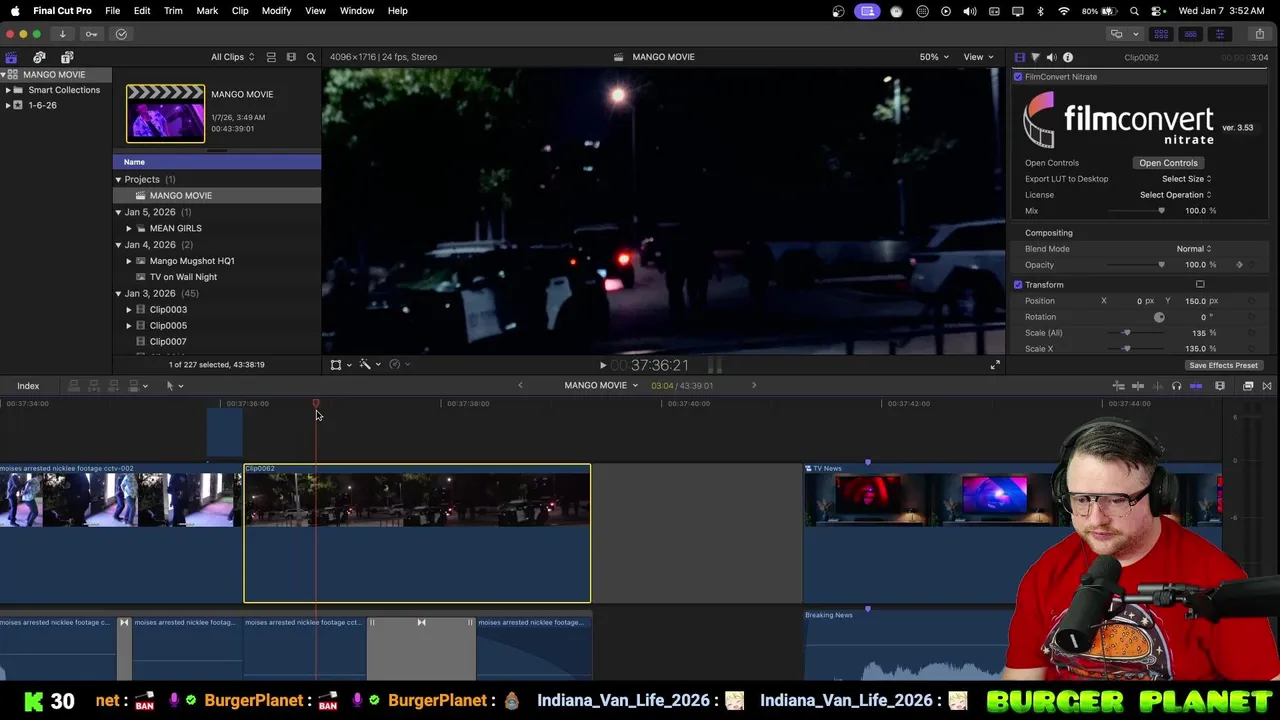Image resolution: width=1280 pixels, height=720 pixels.
Task: Open the timeline tool selector arrow
Action: tap(174, 386)
